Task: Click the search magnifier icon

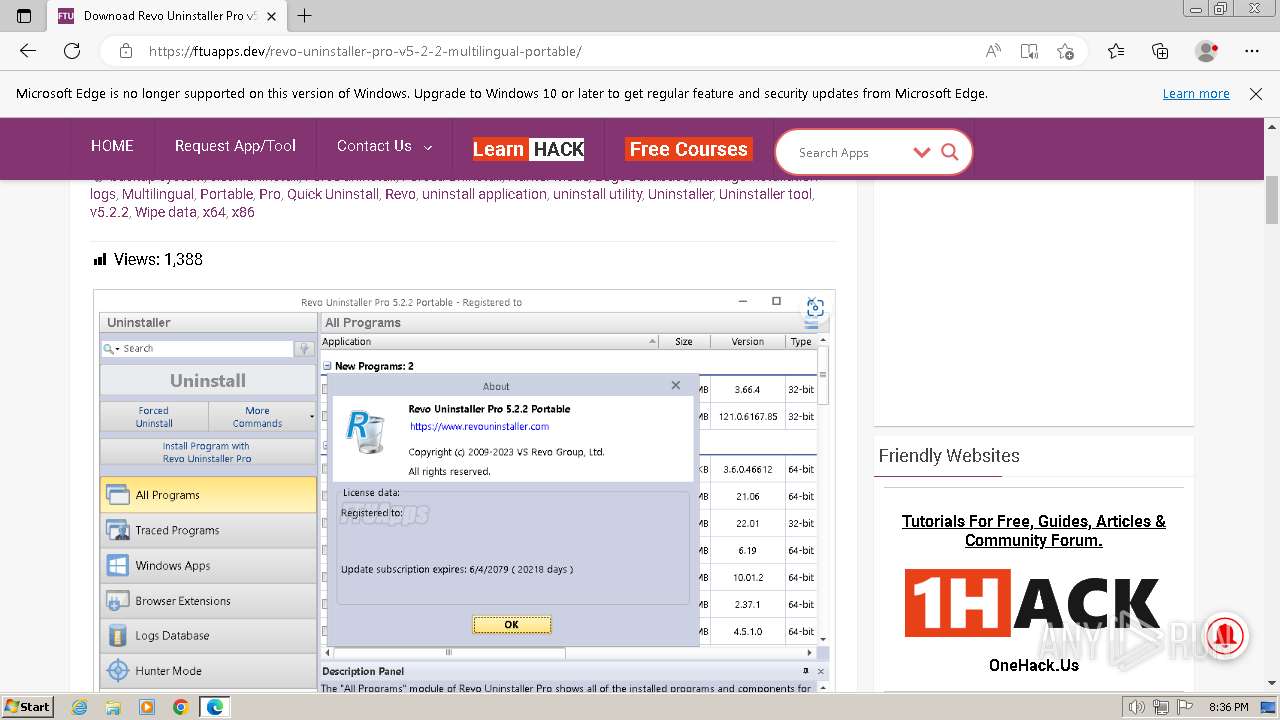Action: pyautogui.click(x=950, y=153)
